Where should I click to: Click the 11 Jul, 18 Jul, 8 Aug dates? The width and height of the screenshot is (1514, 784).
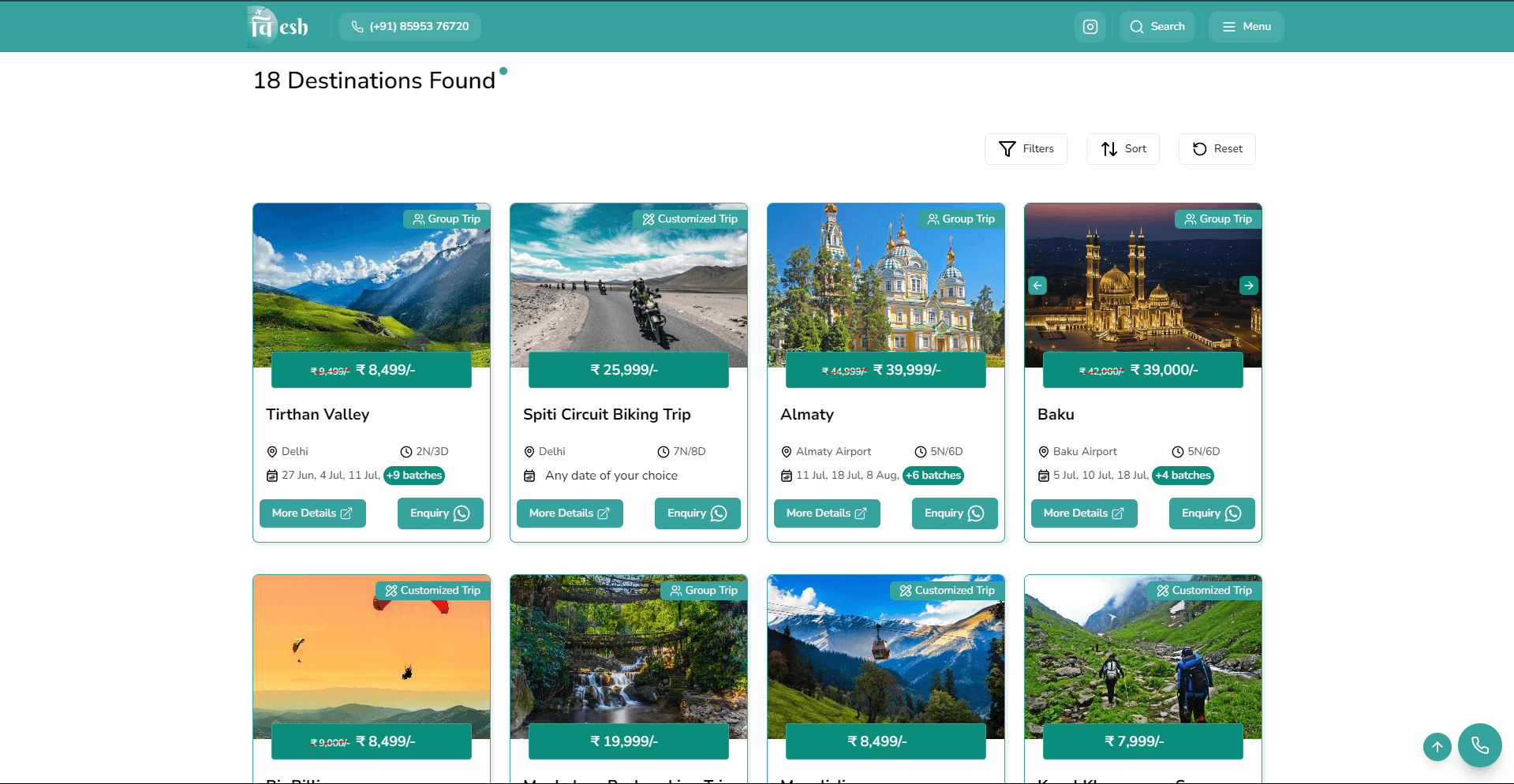[847, 476]
